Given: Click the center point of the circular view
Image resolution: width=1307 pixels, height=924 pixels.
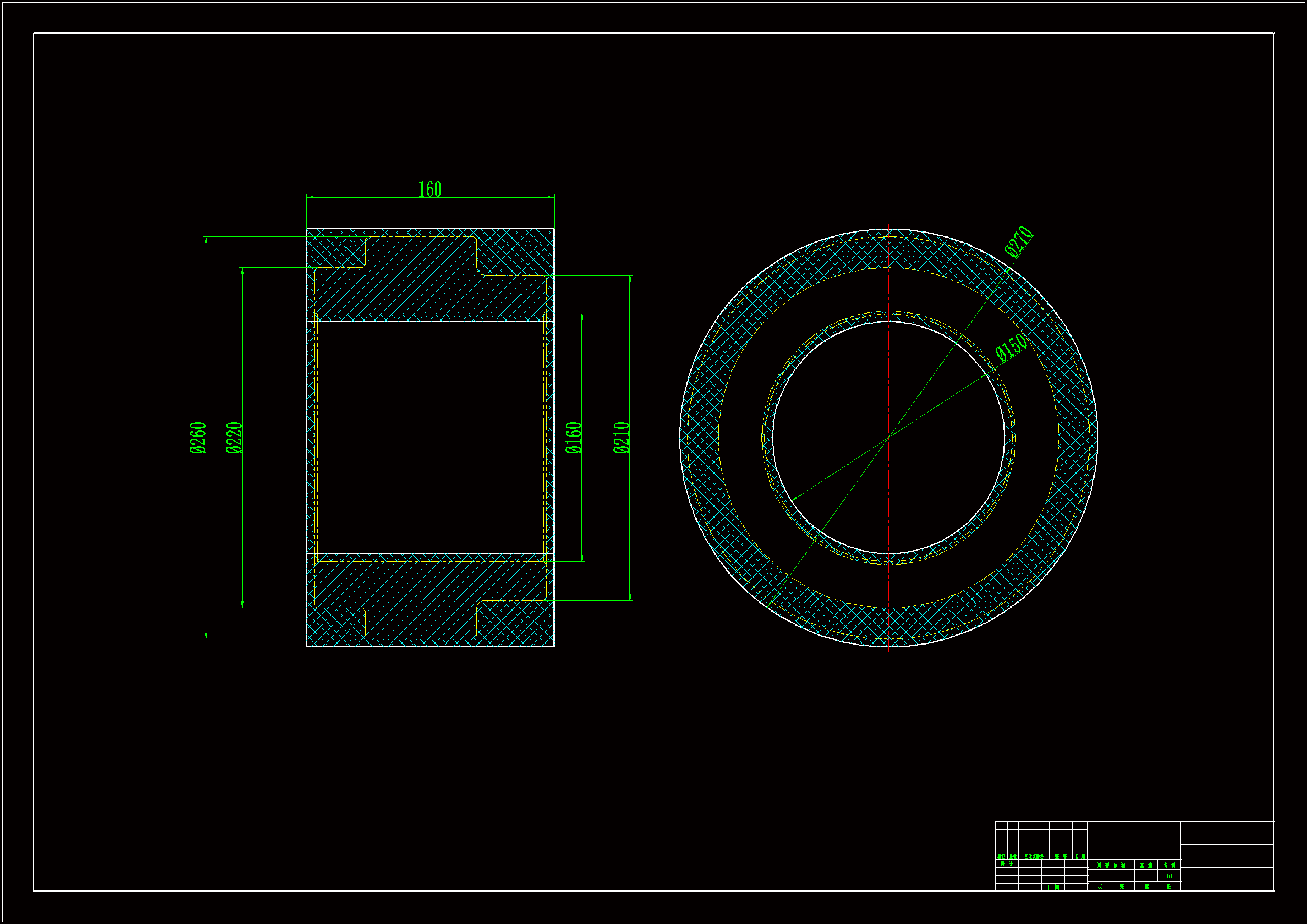Looking at the screenshot, I should (889, 438).
